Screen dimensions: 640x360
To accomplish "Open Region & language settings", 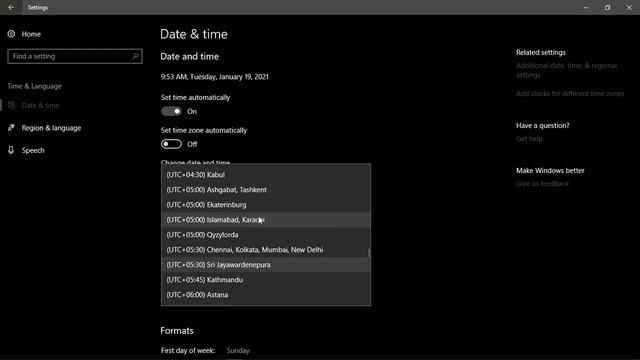I will click(51, 128).
